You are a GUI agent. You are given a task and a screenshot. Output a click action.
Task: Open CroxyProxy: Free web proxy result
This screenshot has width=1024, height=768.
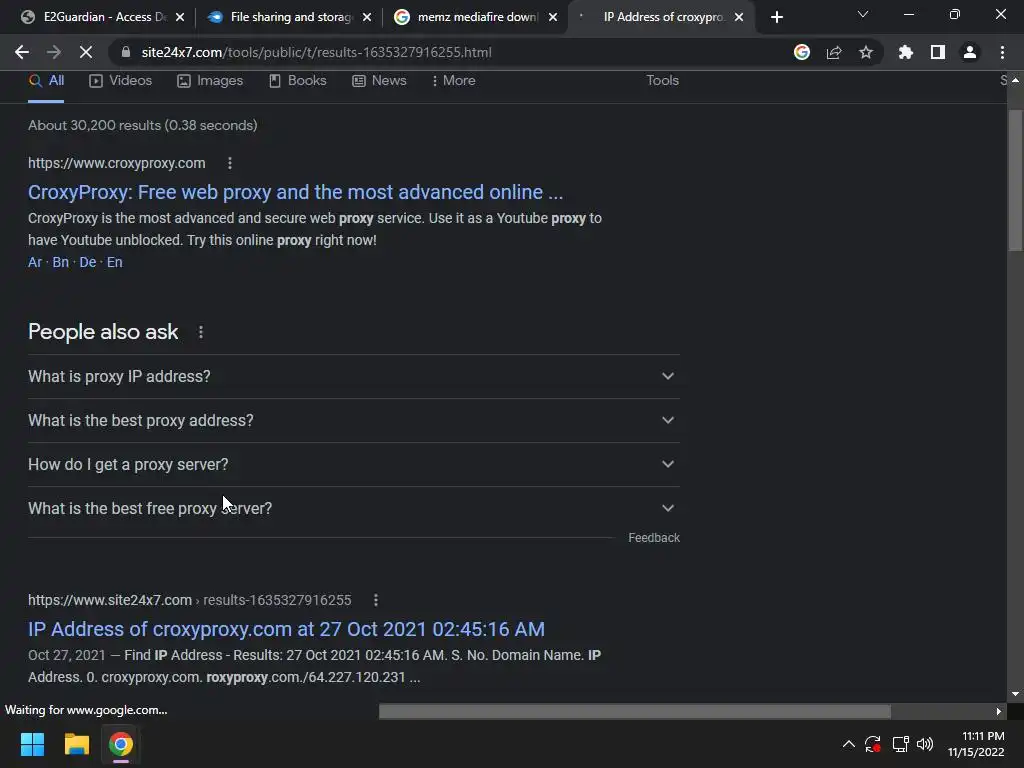pyautogui.click(x=295, y=192)
